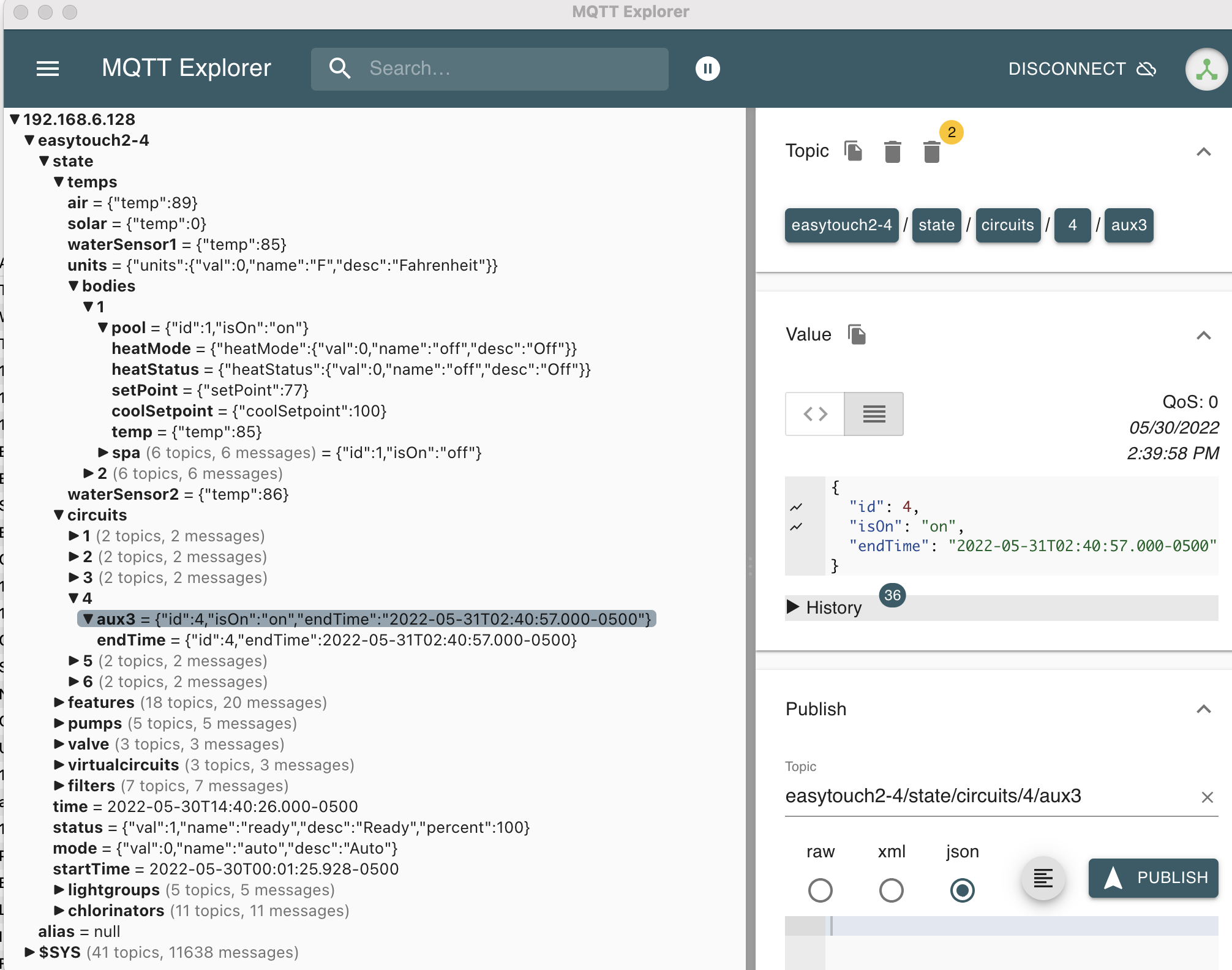This screenshot has width=1232, height=970.
Task: Delete the retained topic with the first trash icon
Action: click(x=892, y=151)
